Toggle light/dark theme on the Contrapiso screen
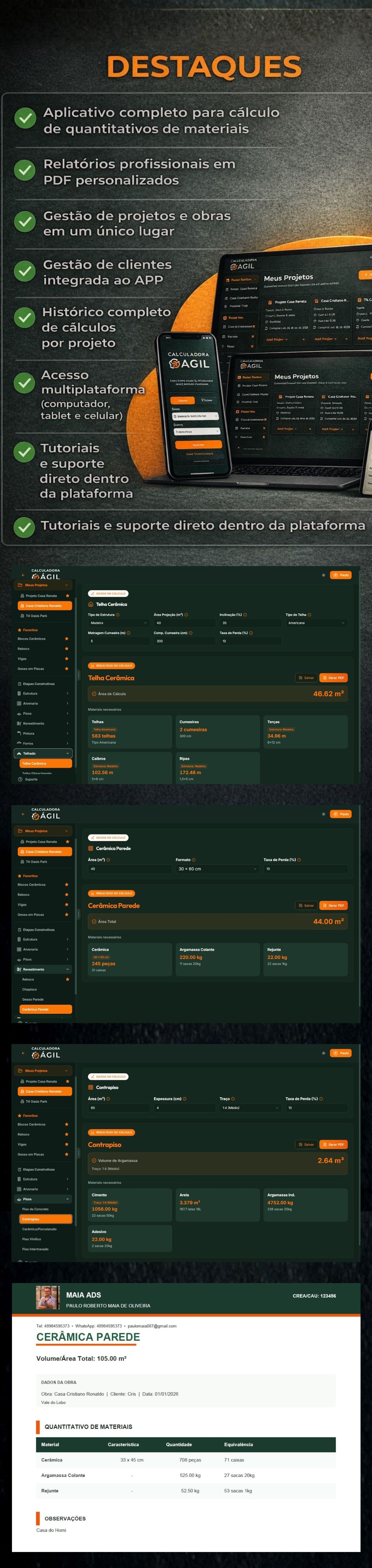 (x=323, y=1053)
